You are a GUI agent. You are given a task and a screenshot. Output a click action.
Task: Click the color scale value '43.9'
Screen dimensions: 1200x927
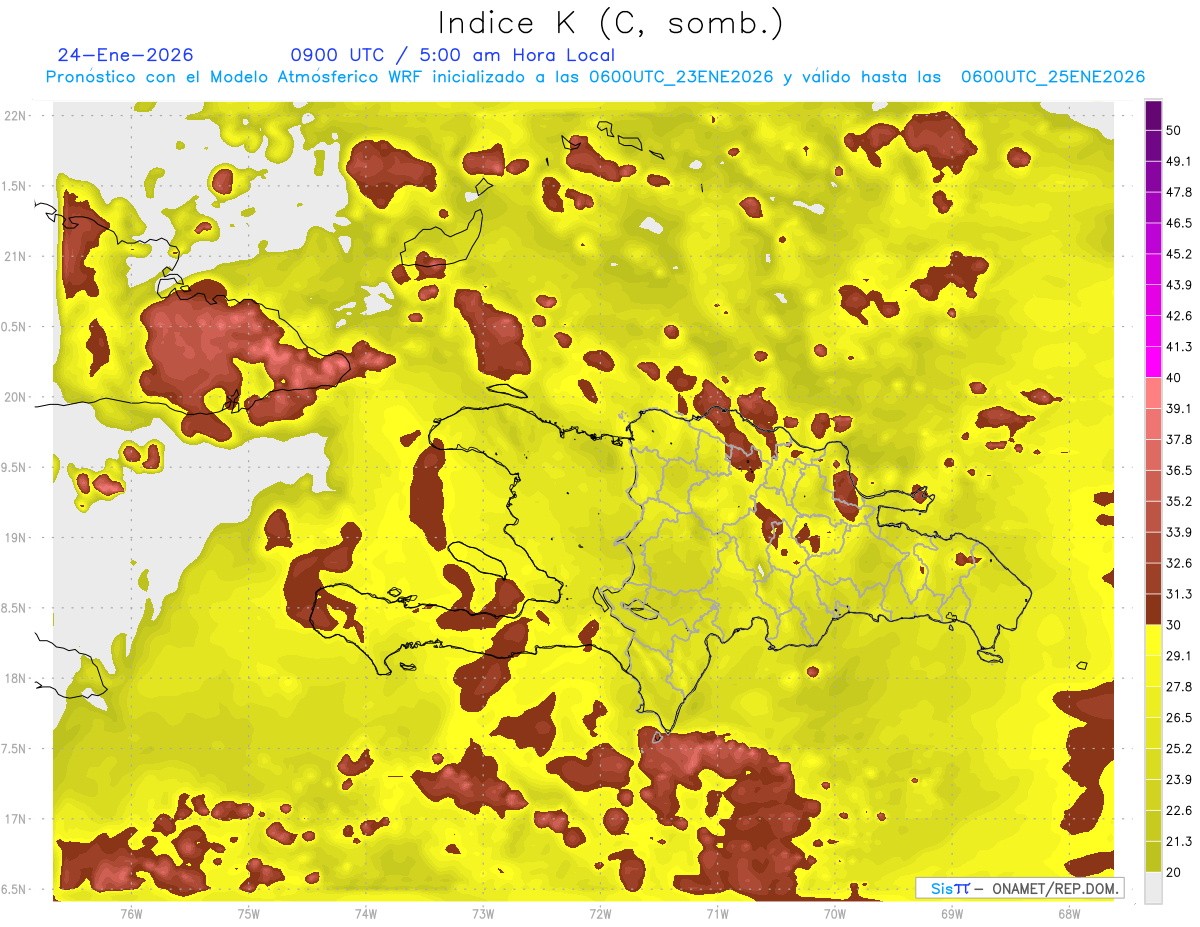coord(1179,285)
